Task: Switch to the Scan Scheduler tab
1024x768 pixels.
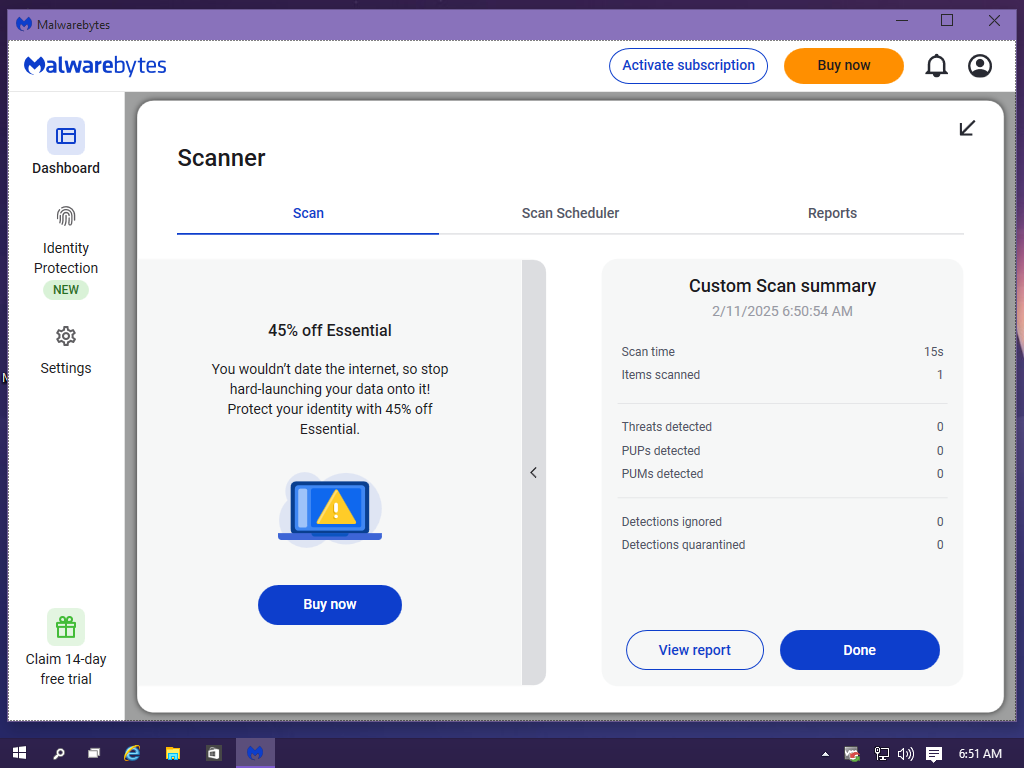Action: click(x=570, y=214)
